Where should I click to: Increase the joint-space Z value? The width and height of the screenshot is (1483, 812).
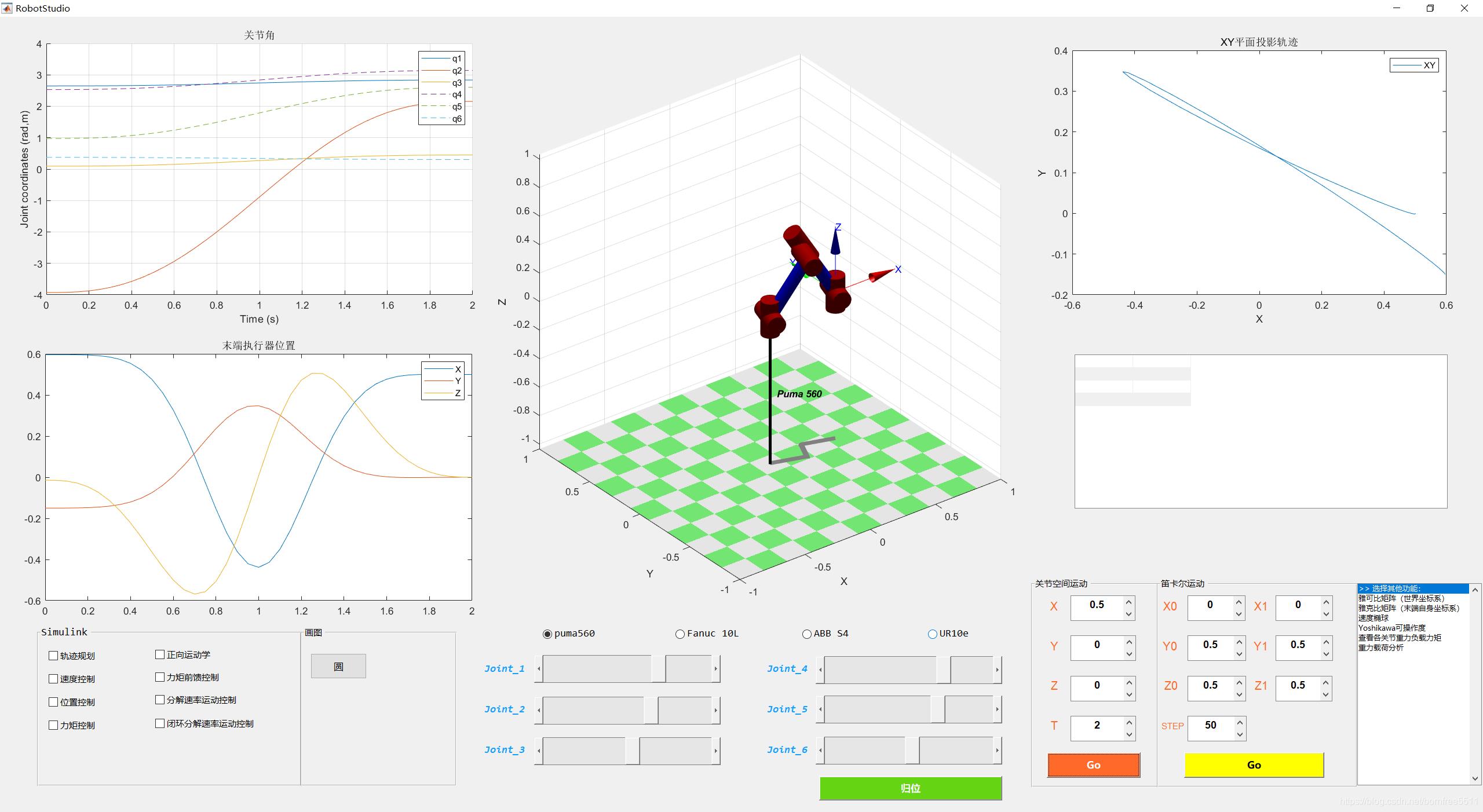[1128, 682]
